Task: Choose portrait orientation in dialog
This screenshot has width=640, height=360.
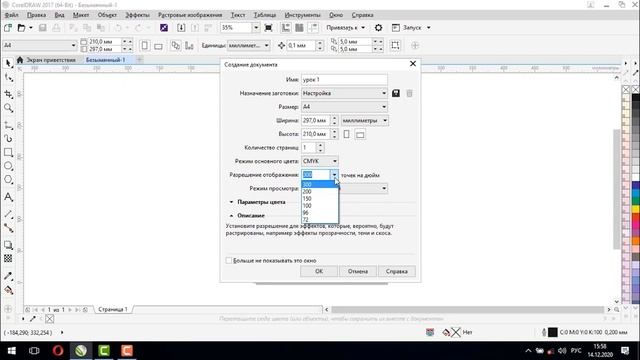Action: click(347, 134)
